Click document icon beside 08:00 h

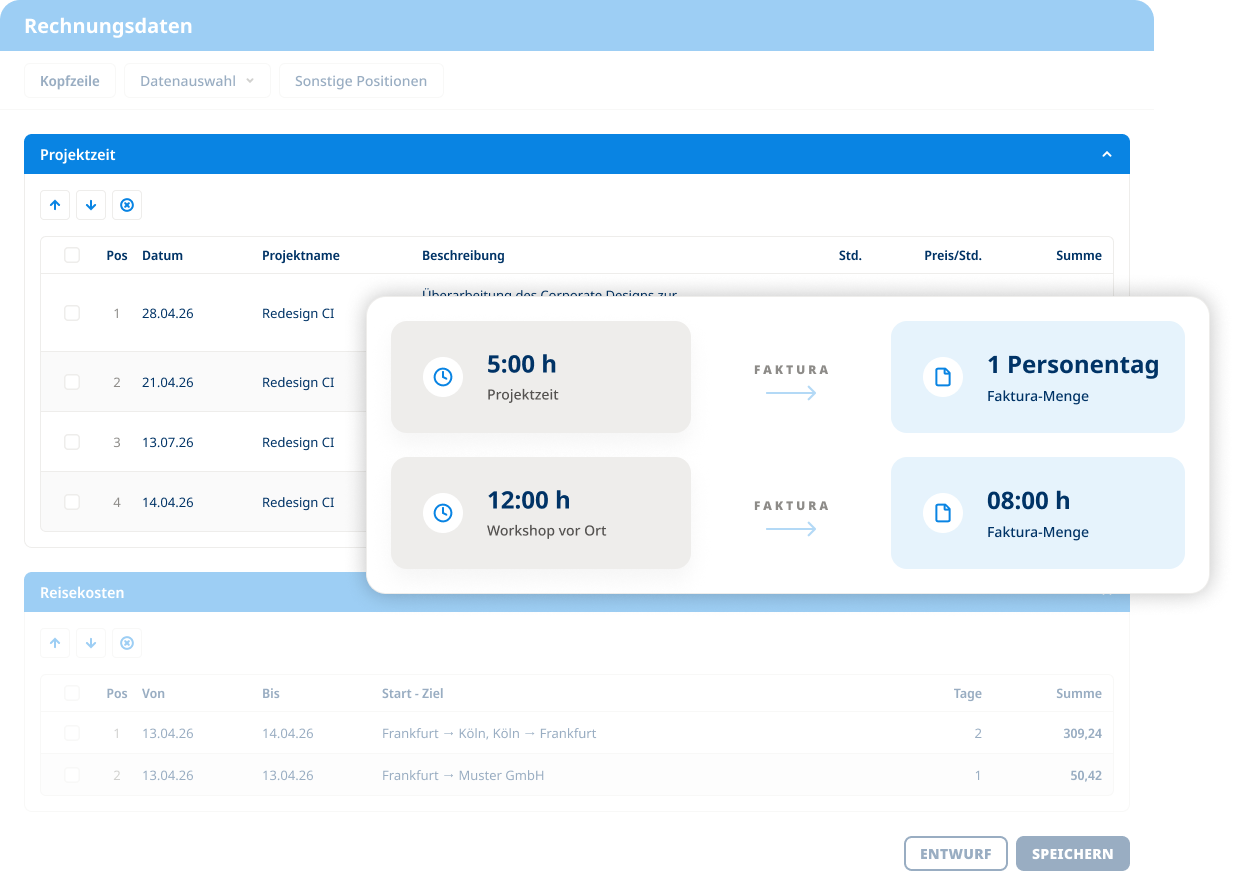coord(942,513)
